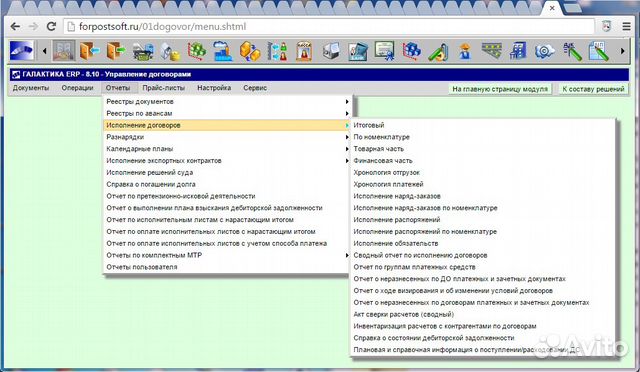
Task: Open the green ruler and pencil icon
Action: coord(438,51)
